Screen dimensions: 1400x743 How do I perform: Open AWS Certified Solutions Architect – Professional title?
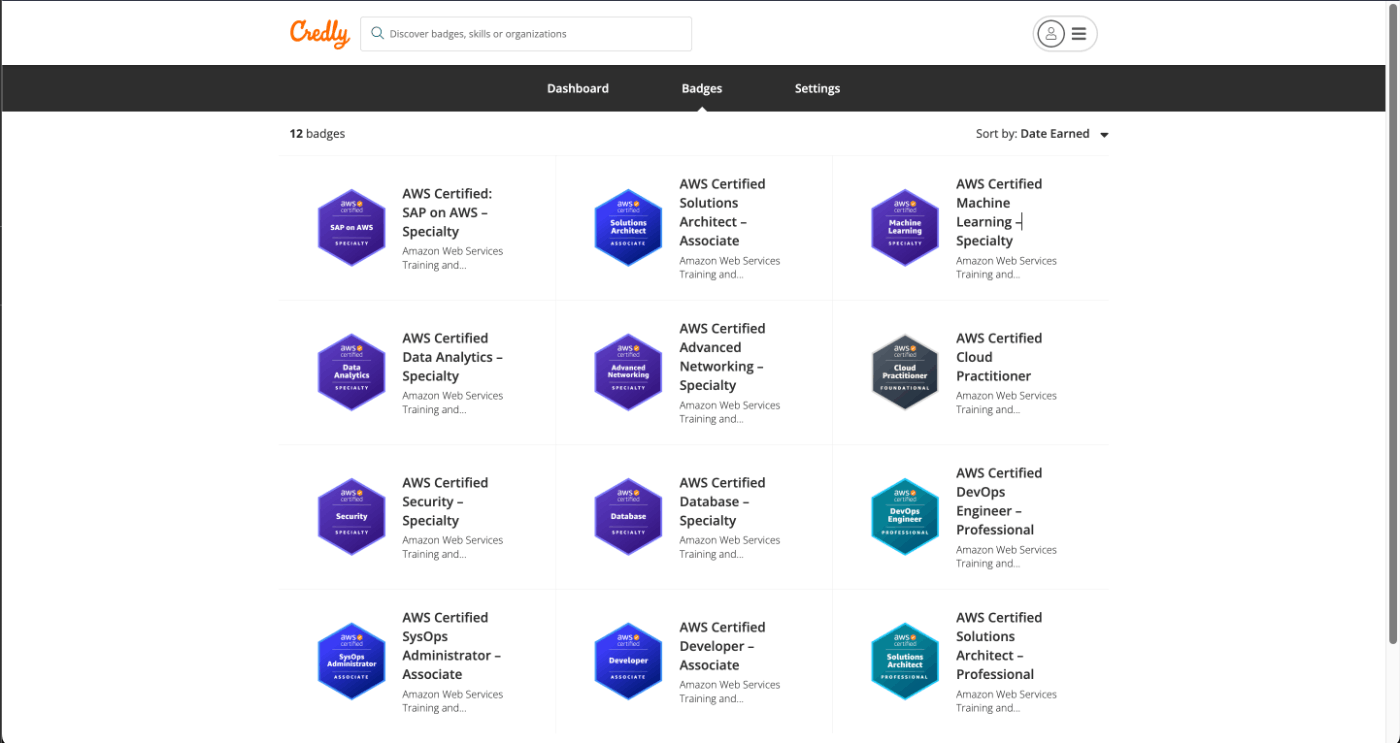999,646
